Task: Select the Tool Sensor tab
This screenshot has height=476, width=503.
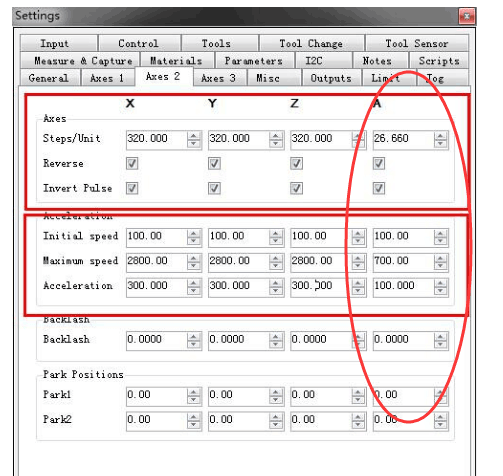Action: point(417,43)
